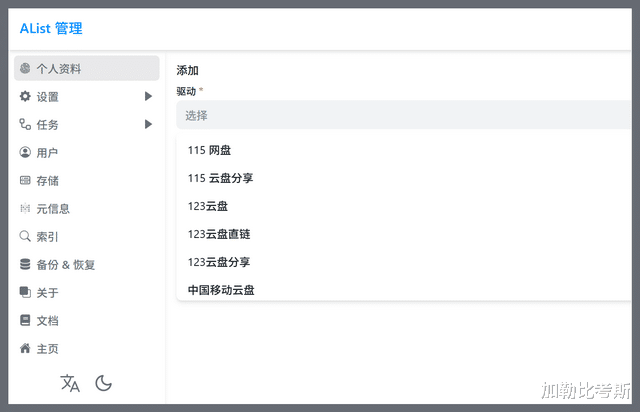
Task: Toggle dark mode with moon icon
Action: (x=103, y=383)
